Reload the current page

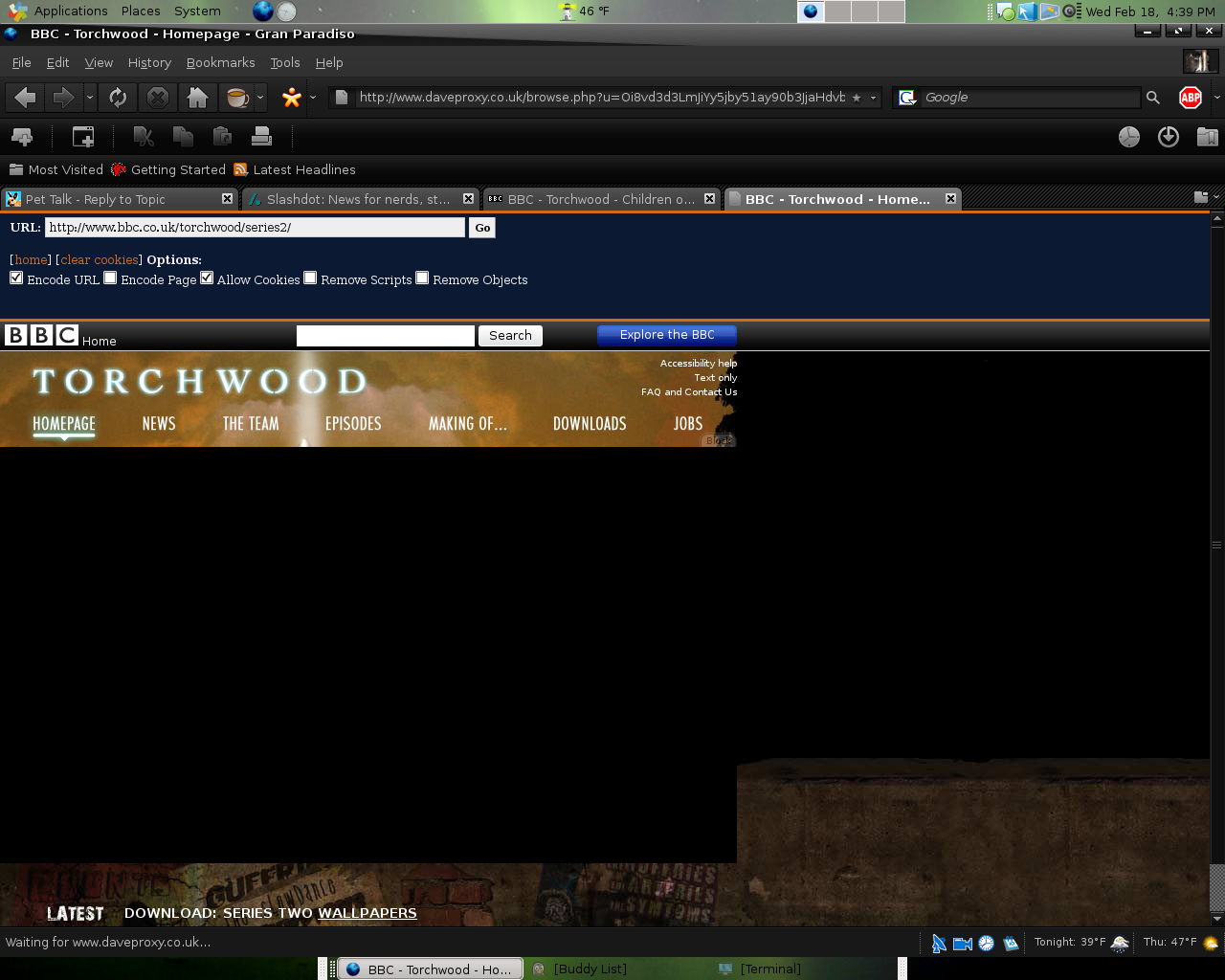click(118, 98)
